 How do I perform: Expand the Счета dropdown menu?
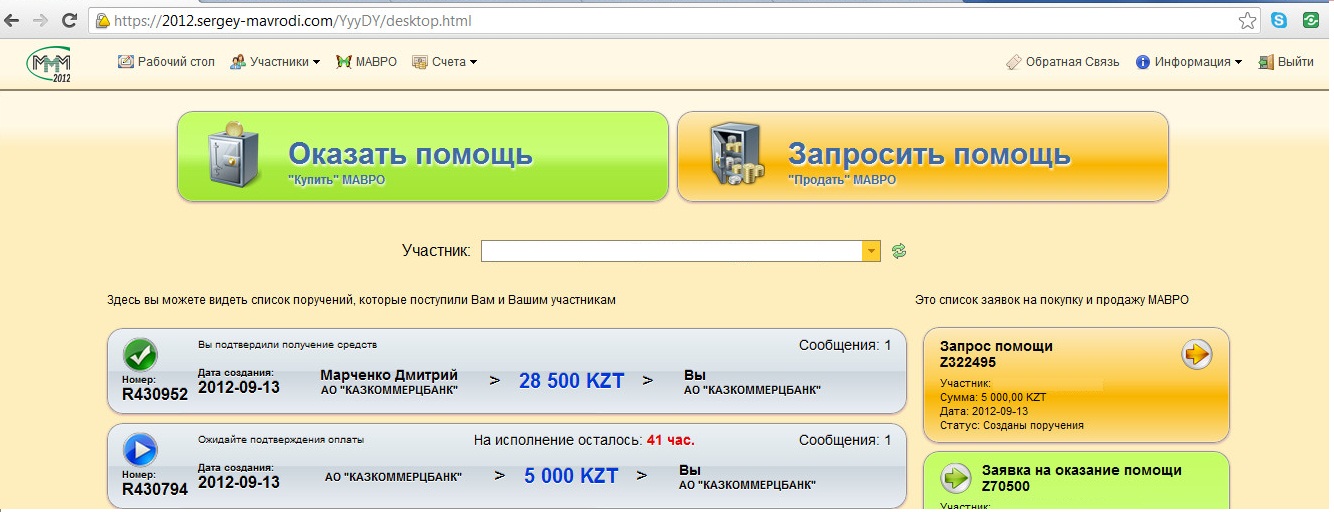[x=445, y=62]
